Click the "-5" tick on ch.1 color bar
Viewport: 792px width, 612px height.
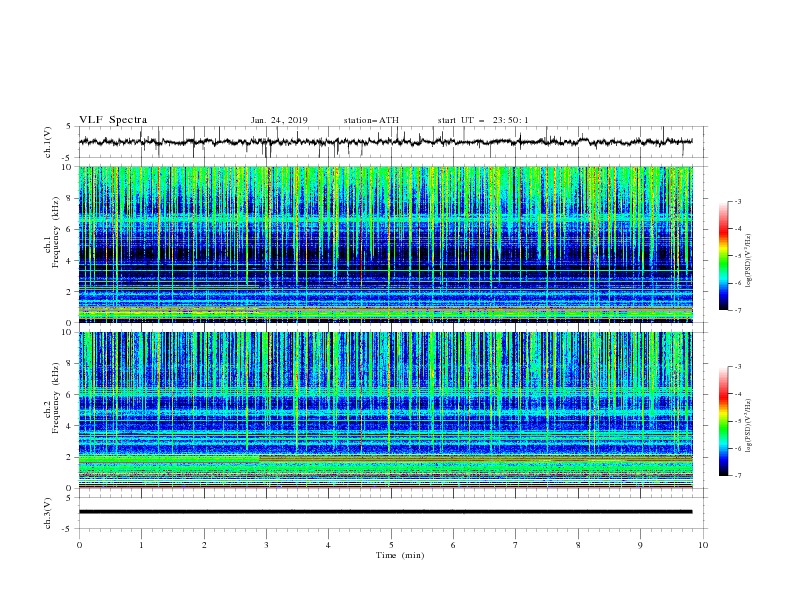click(737, 256)
